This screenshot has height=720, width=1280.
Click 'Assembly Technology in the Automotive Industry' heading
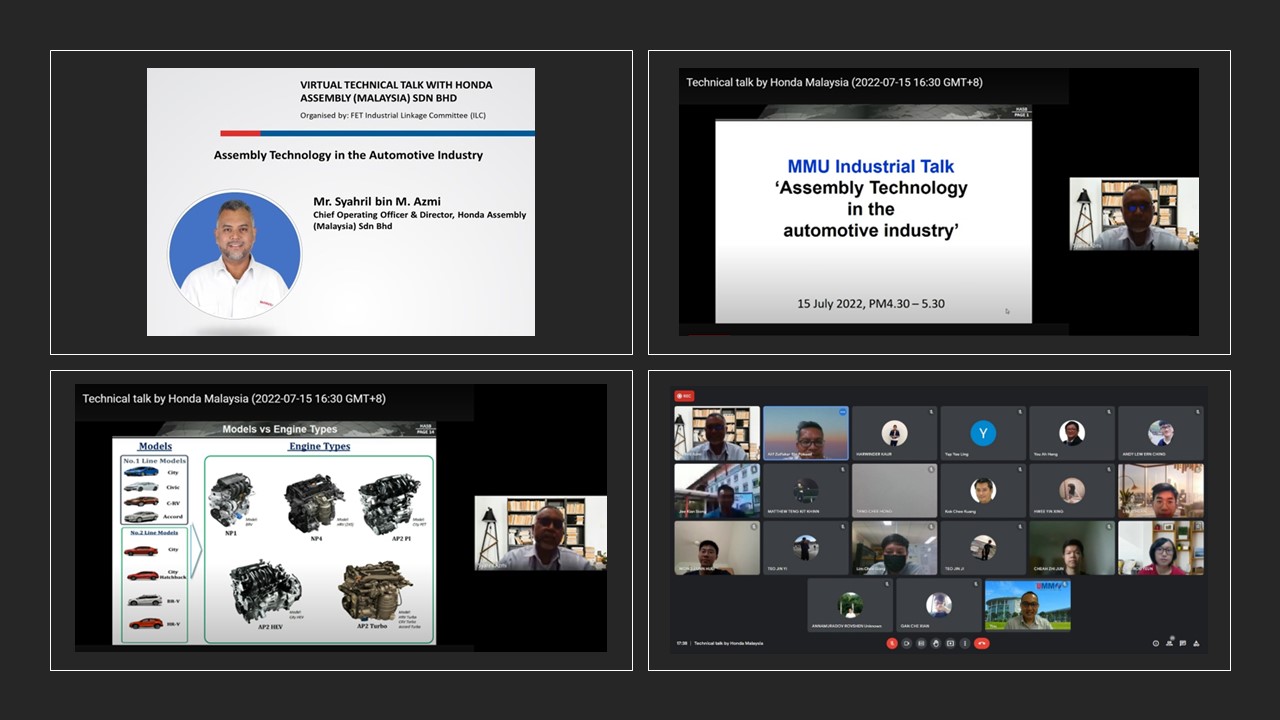(348, 155)
